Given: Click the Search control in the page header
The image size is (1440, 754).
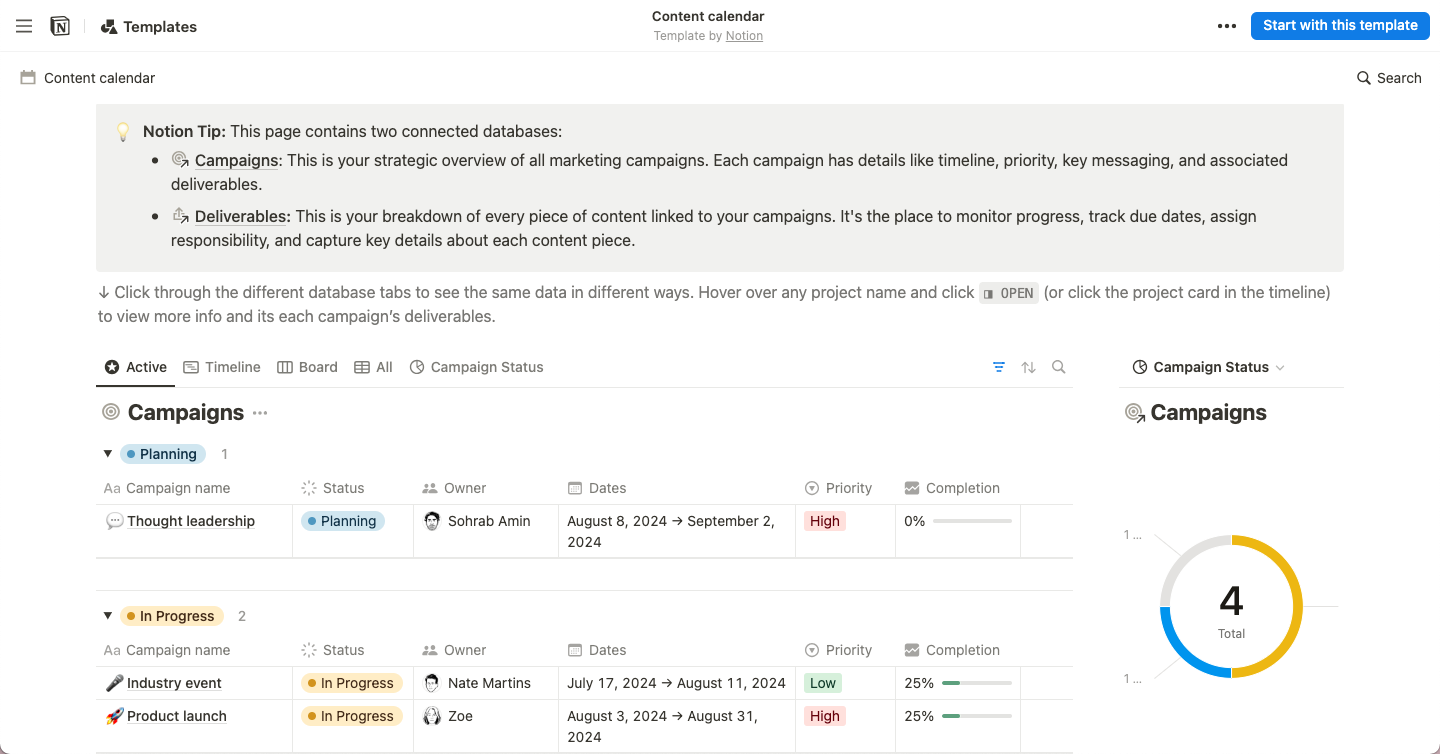Looking at the screenshot, I should [x=1389, y=77].
